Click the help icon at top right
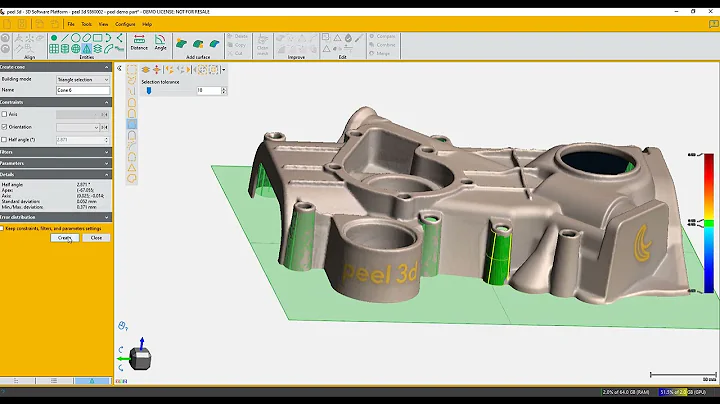The image size is (720, 404). 713,24
